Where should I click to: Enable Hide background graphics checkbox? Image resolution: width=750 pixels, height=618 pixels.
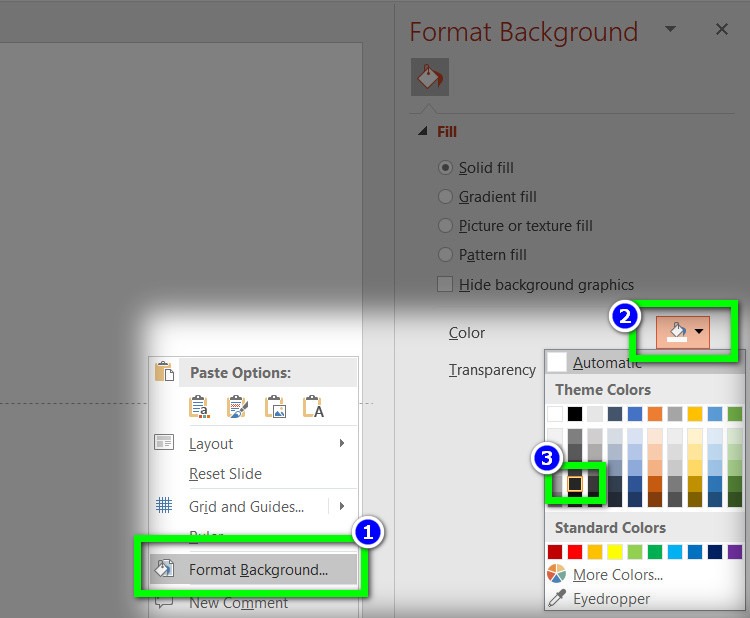[446, 284]
